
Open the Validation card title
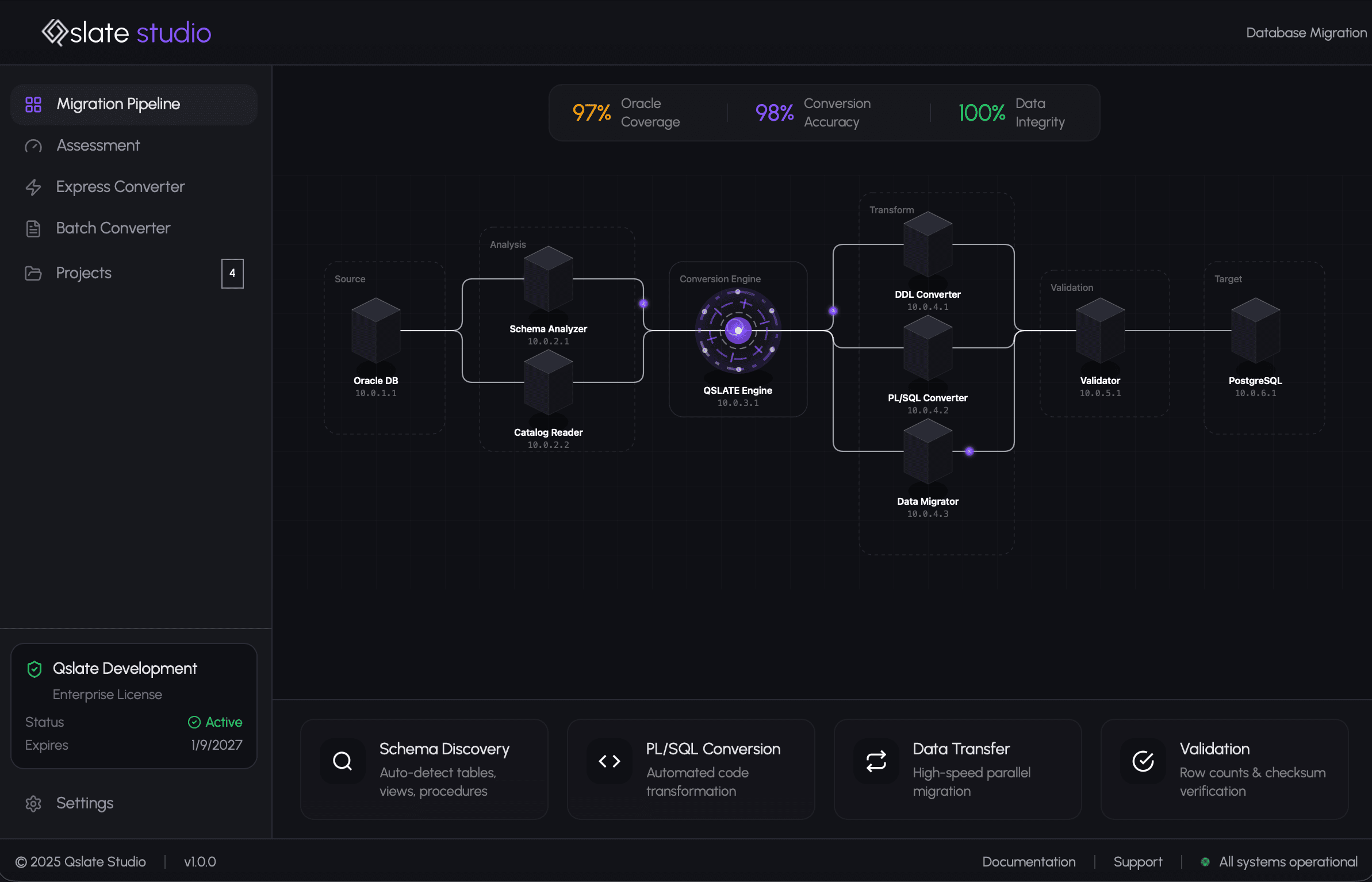[x=1214, y=749]
